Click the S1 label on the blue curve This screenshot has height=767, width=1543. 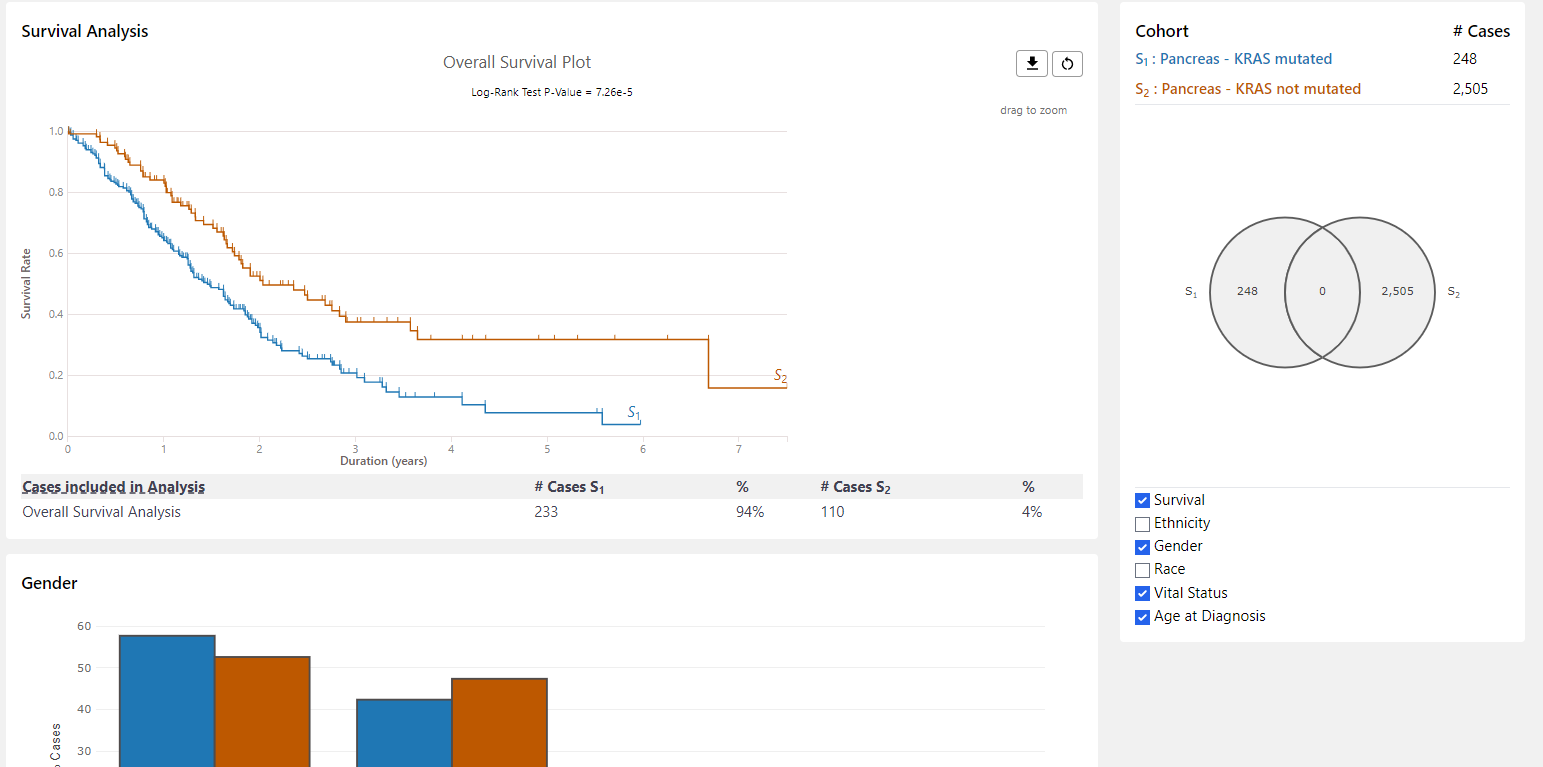[633, 412]
